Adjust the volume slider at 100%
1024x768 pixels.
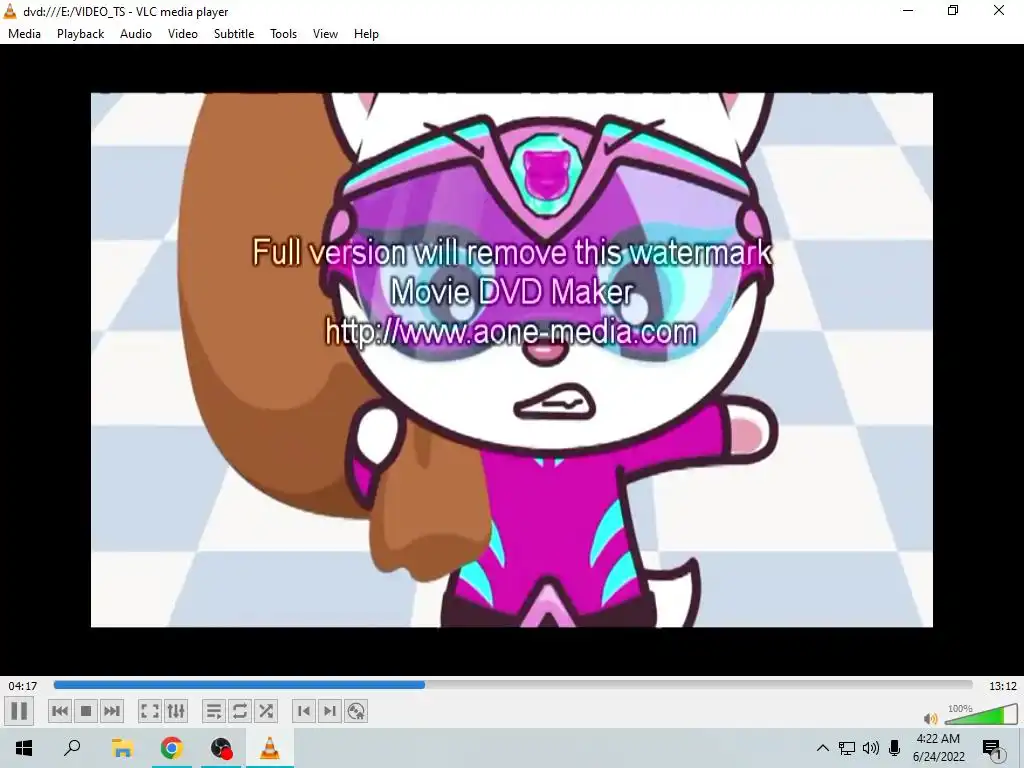click(x=982, y=714)
